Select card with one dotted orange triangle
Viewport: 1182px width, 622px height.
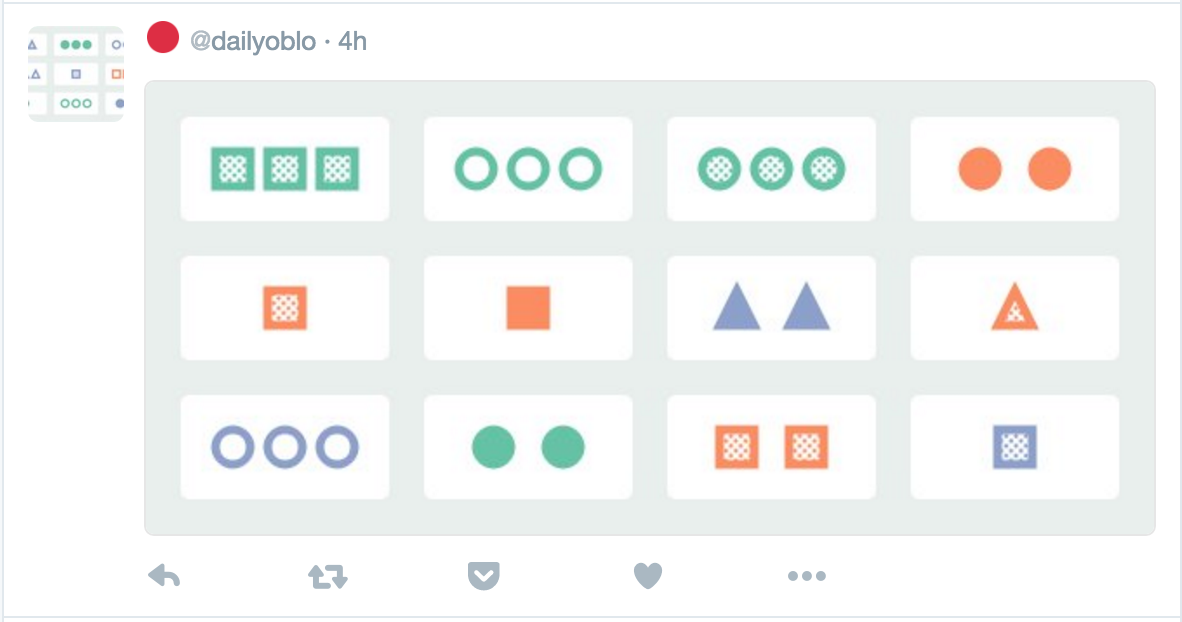coord(1015,308)
